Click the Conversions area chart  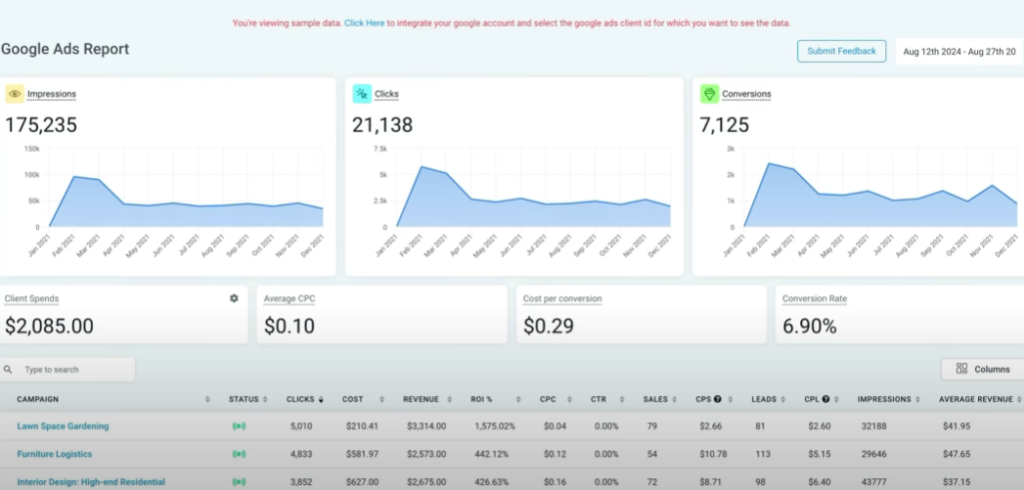tap(880, 196)
